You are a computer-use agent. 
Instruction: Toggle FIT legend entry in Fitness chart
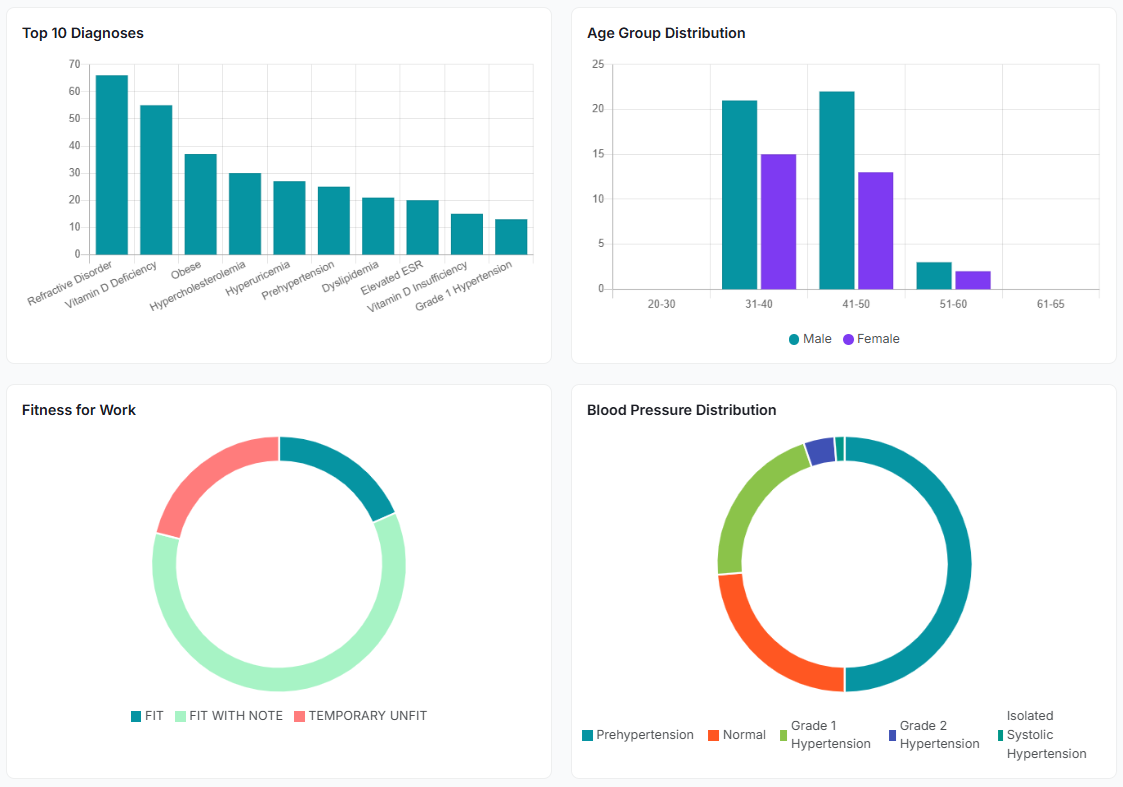146,716
